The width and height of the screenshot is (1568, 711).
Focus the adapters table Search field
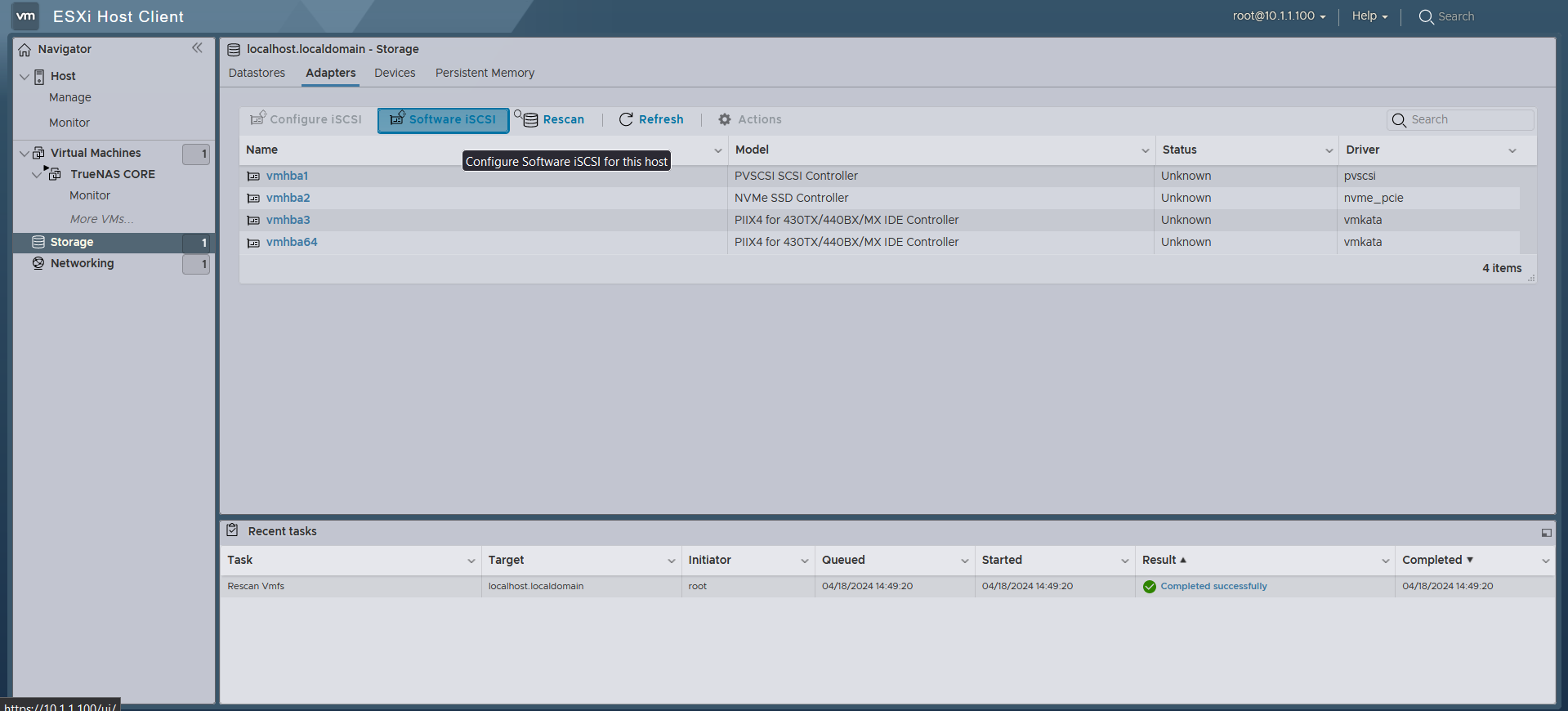1461,120
